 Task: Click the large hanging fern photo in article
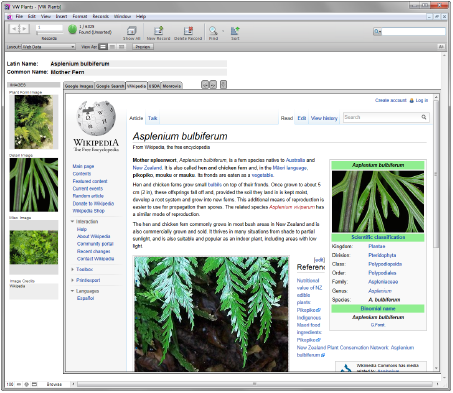211,314
